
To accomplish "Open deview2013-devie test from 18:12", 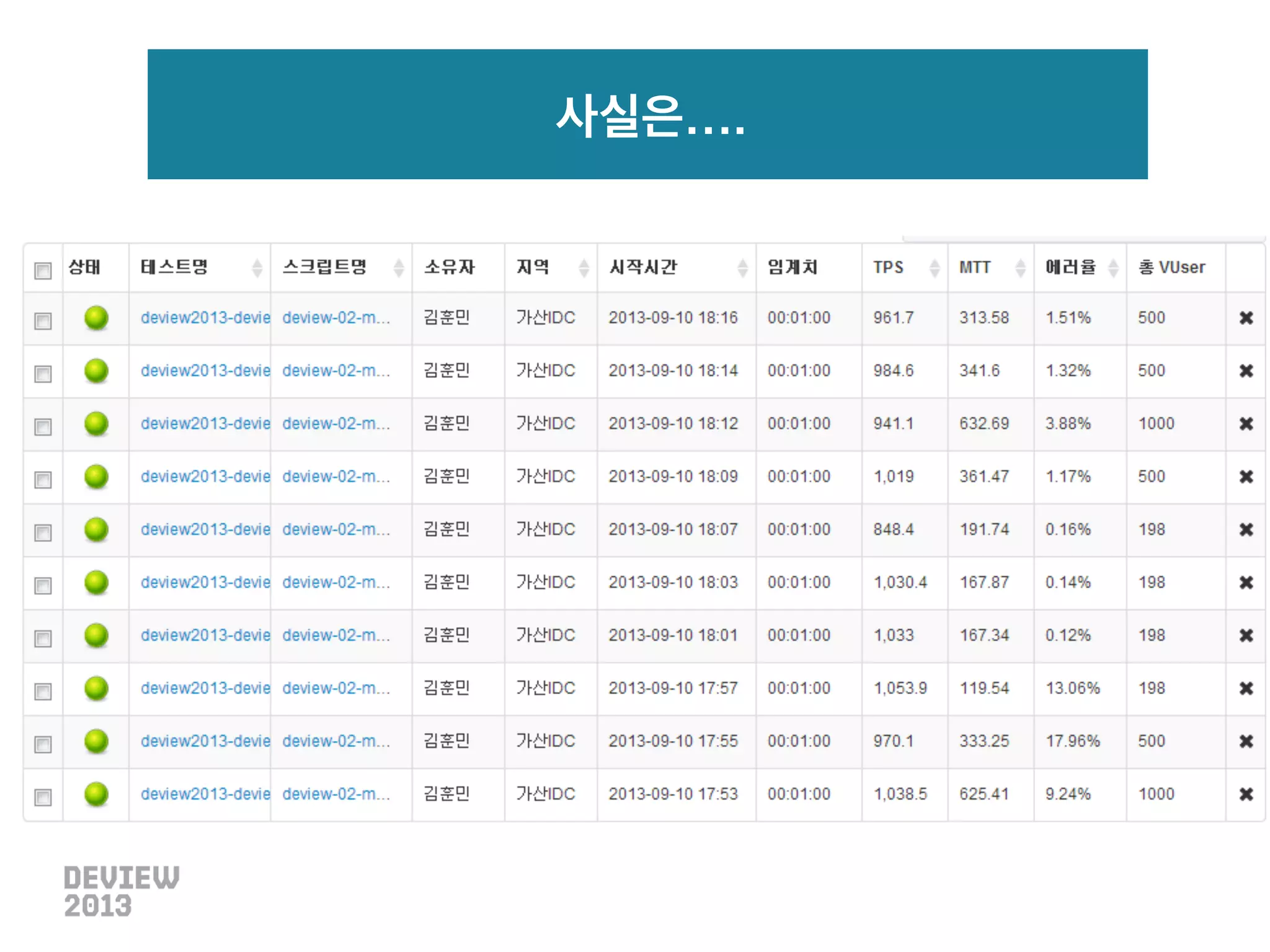I will (x=205, y=424).
